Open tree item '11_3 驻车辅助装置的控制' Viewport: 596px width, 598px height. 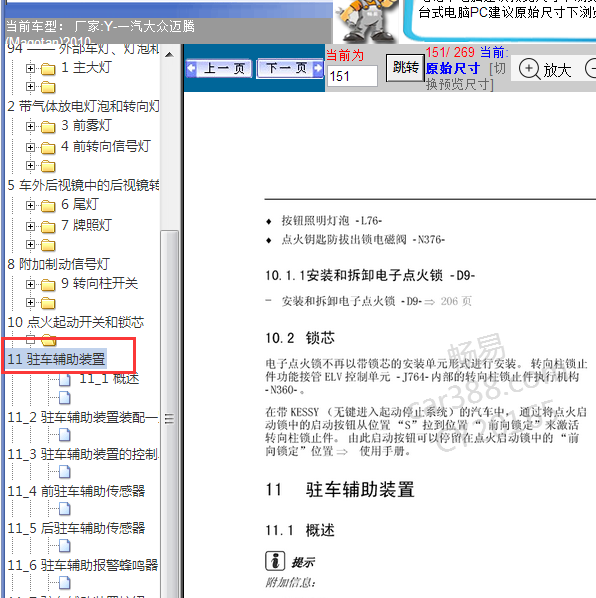(x=83, y=454)
